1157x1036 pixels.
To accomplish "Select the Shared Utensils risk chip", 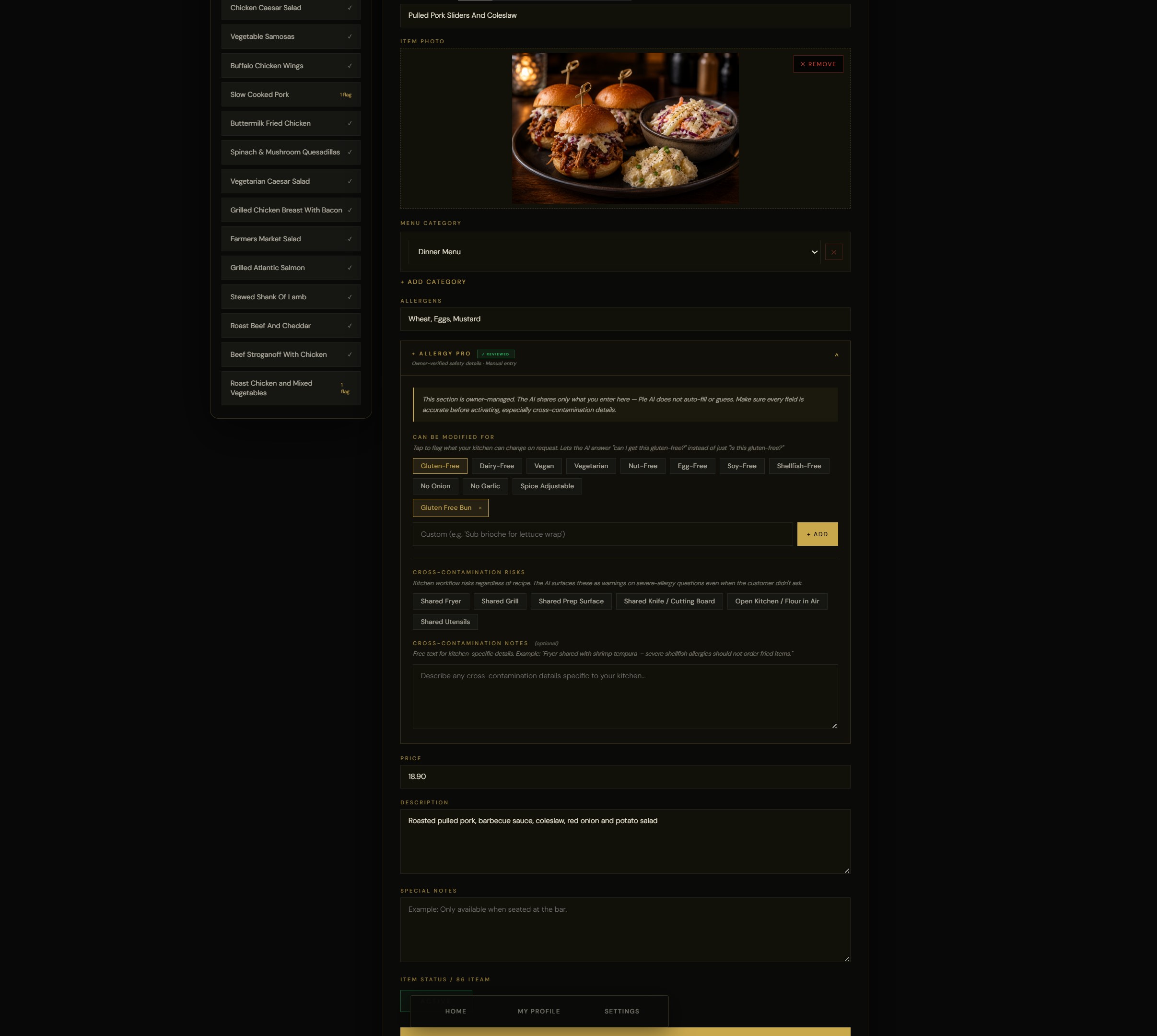I will coord(445,622).
